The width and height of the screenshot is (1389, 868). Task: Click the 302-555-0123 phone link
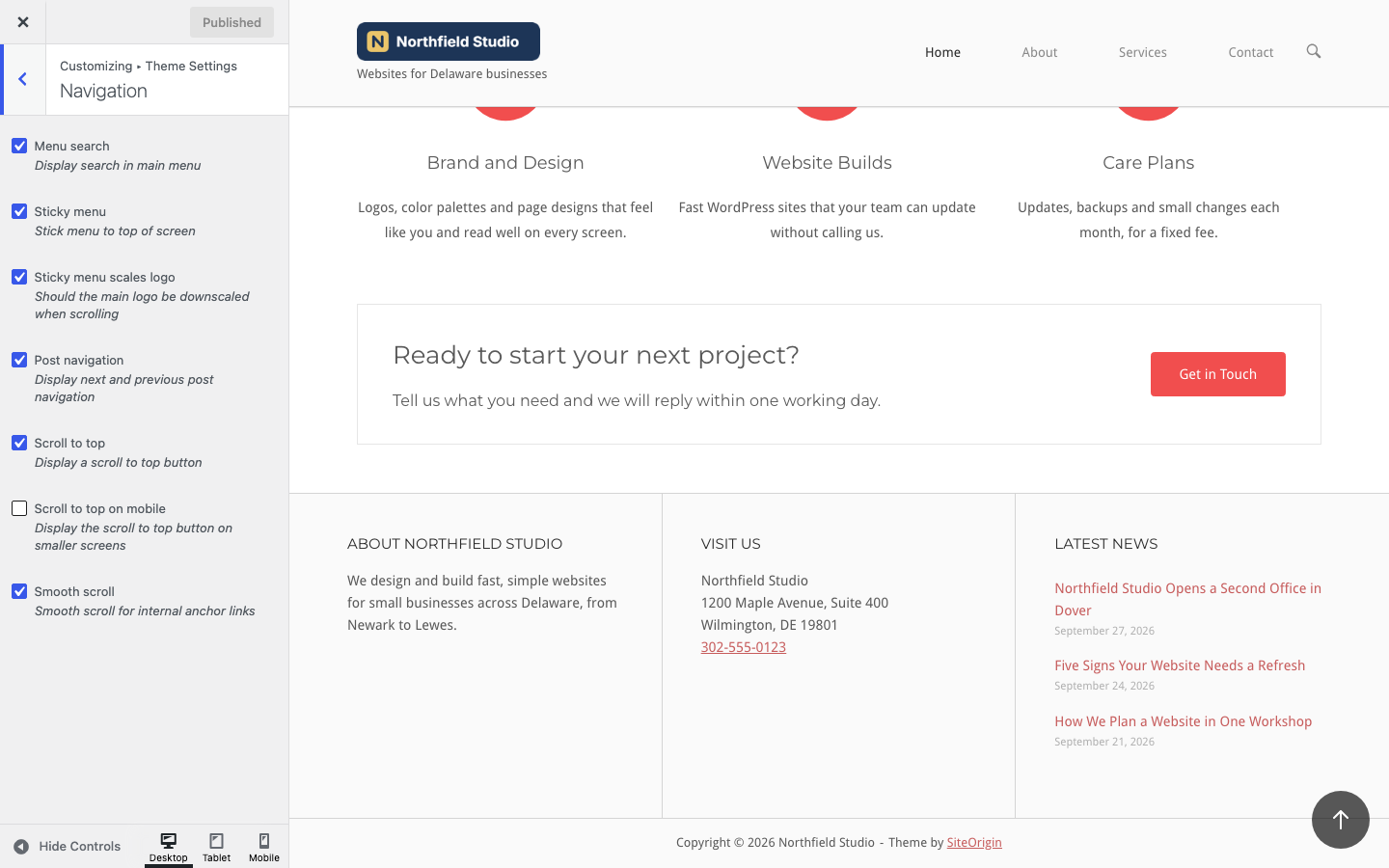point(744,647)
